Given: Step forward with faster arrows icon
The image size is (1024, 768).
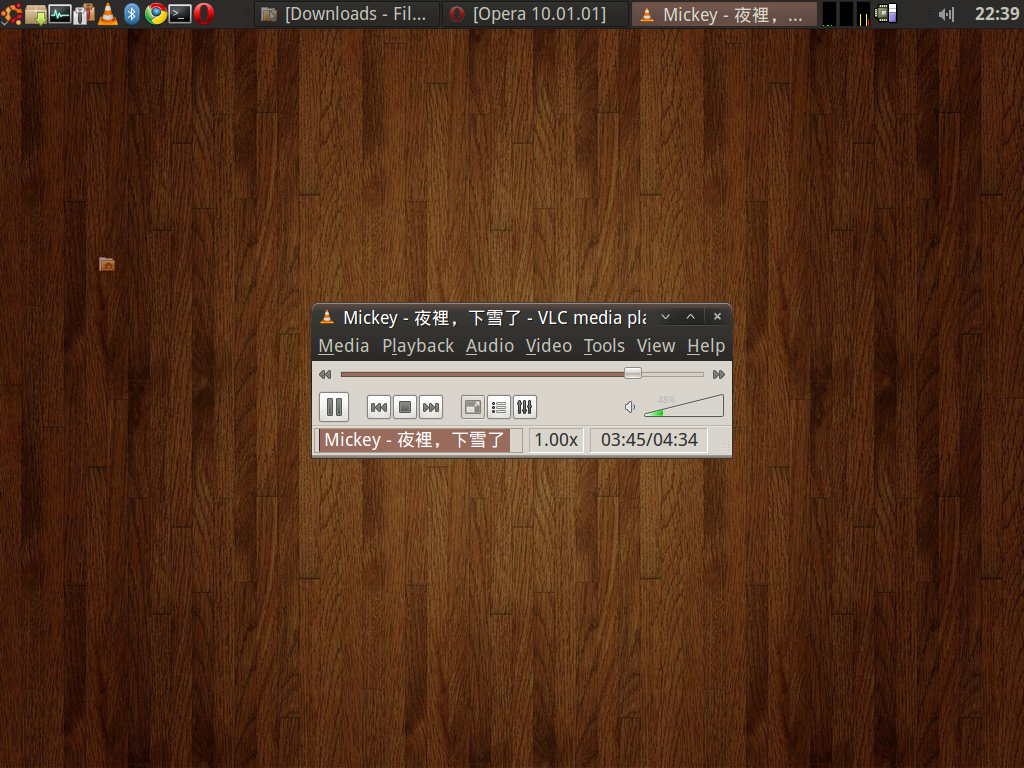Looking at the screenshot, I should pos(718,374).
